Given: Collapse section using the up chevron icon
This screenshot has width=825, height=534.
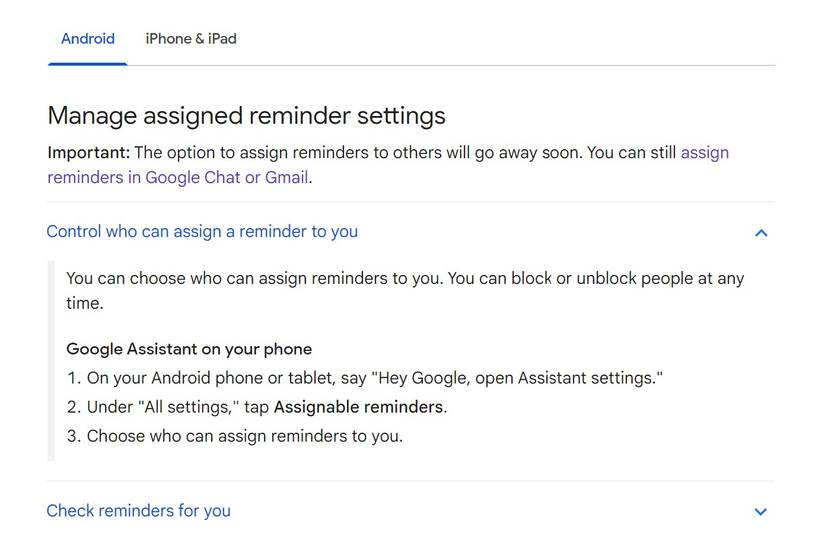Looking at the screenshot, I should click(761, 233).
